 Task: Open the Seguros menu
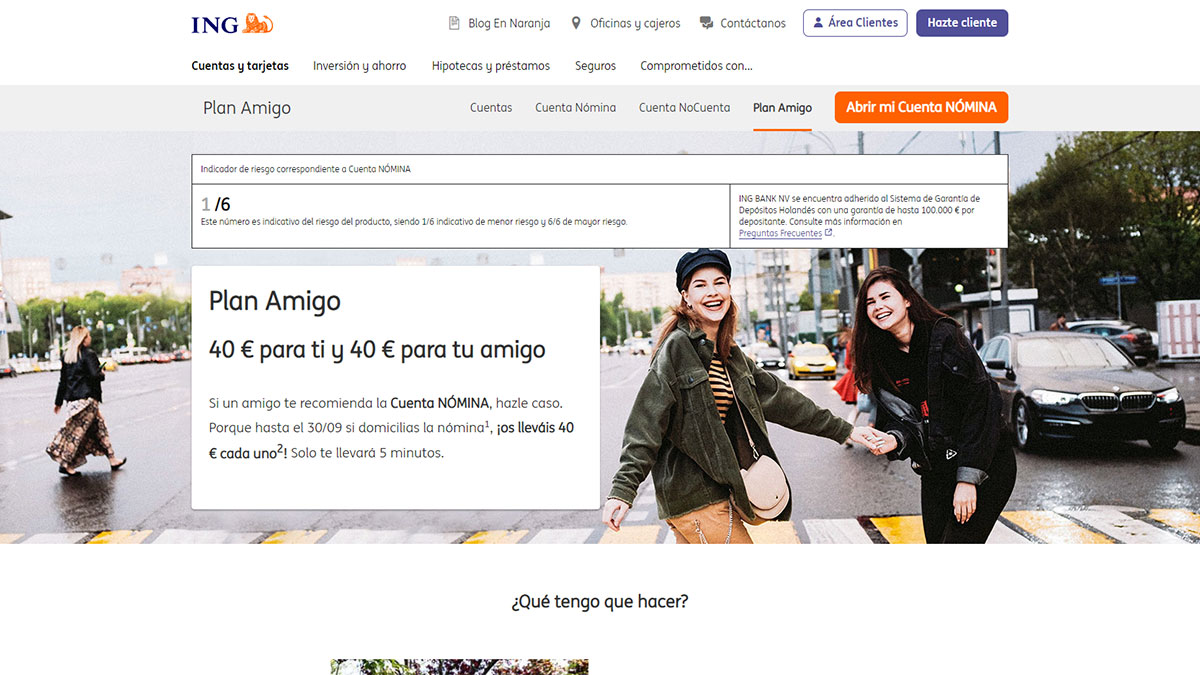595,66
